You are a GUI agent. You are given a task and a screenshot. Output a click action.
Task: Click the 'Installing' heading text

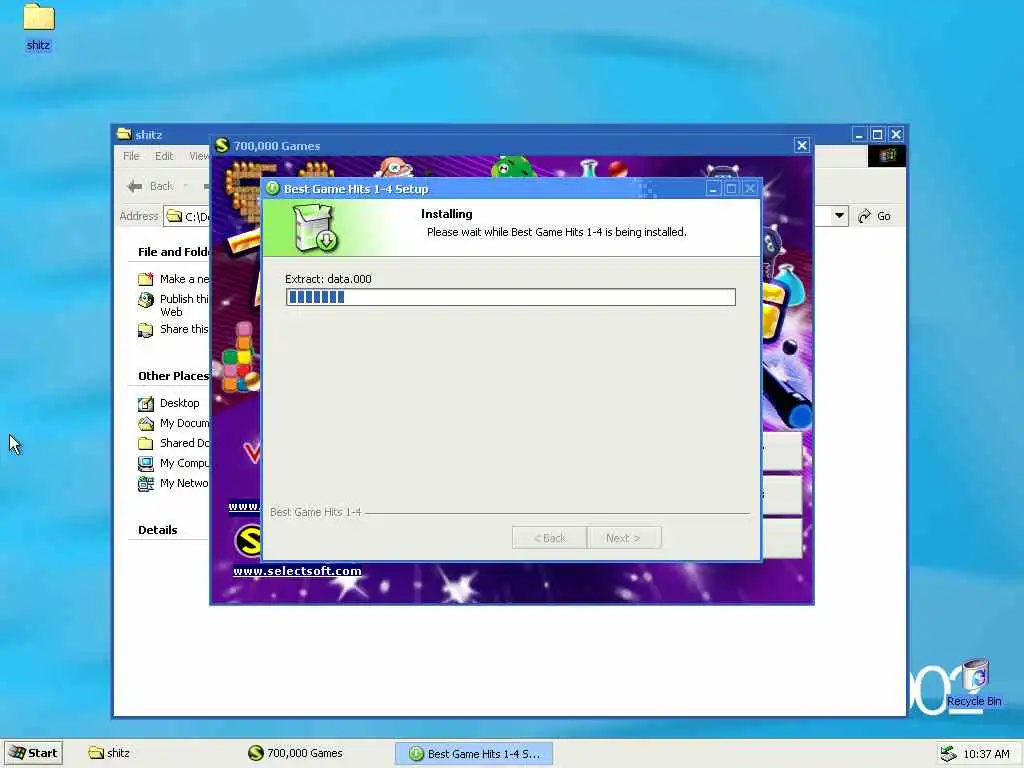447,214
